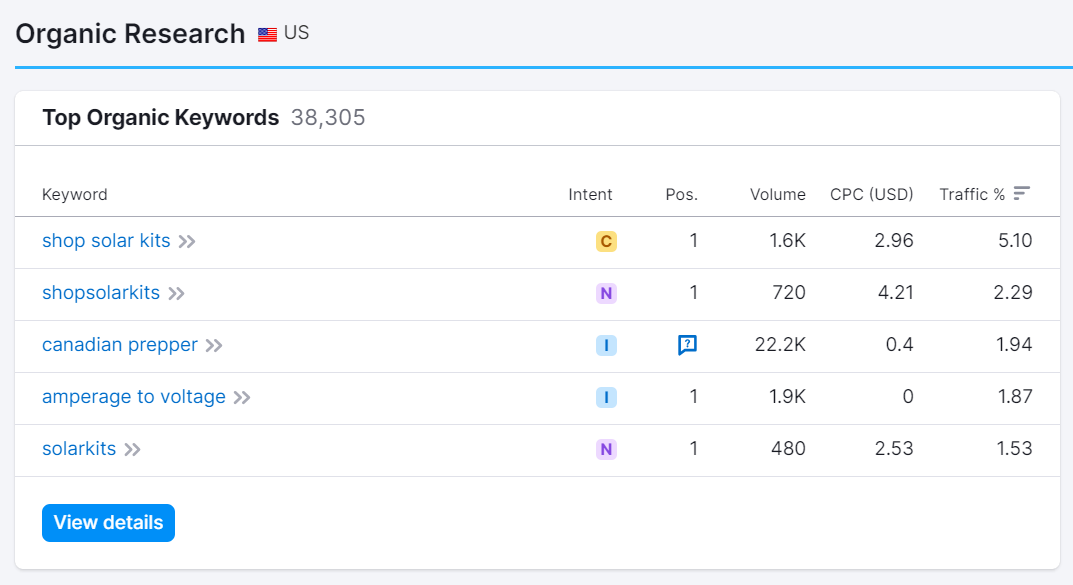Expand double-arrow next to shop solar kits

[x=187, y=242]
